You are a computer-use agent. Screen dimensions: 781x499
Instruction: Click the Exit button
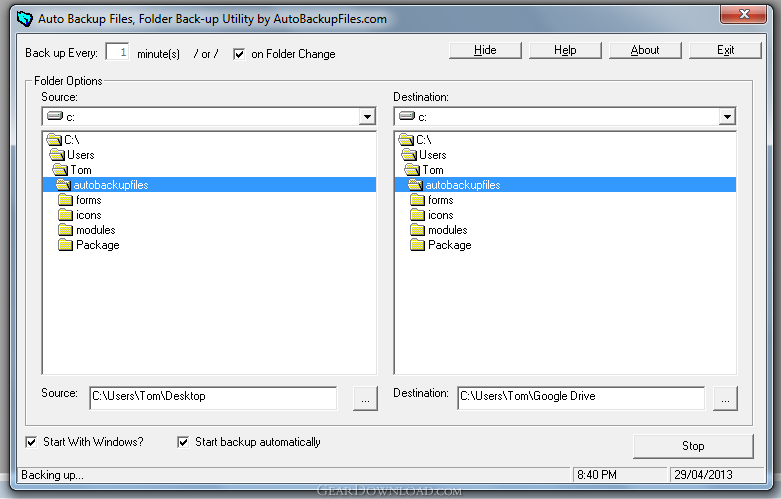click(x=725, y=50)
